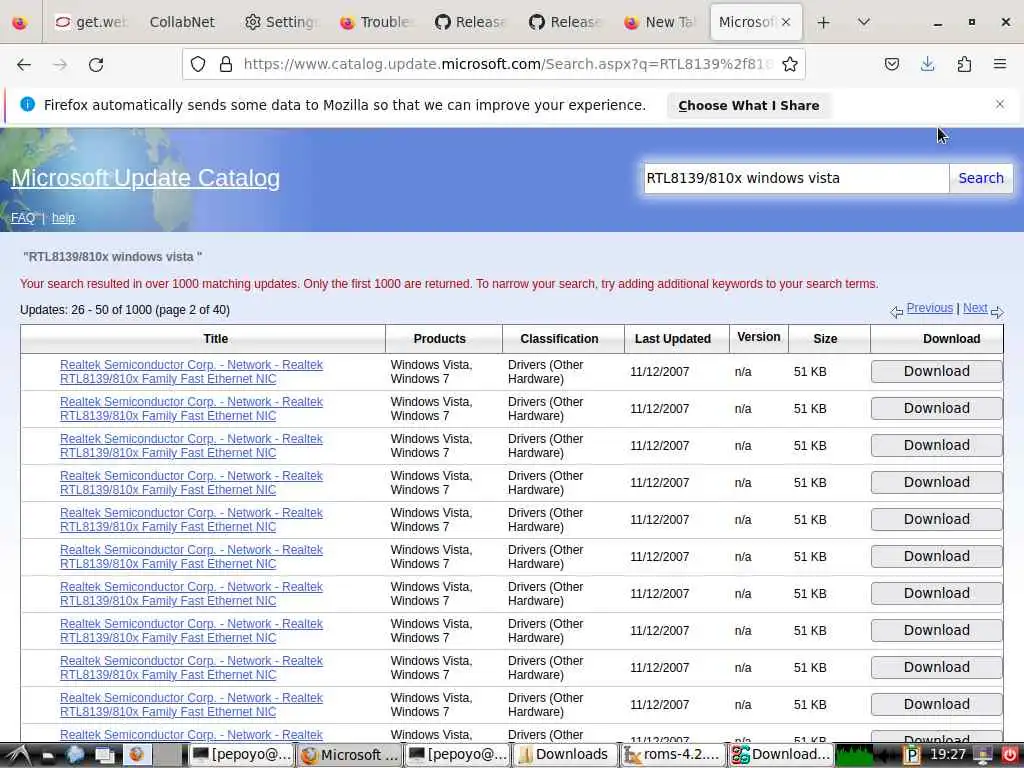Switch to roms-4.2 archive window in taskbar

(673, 755)
